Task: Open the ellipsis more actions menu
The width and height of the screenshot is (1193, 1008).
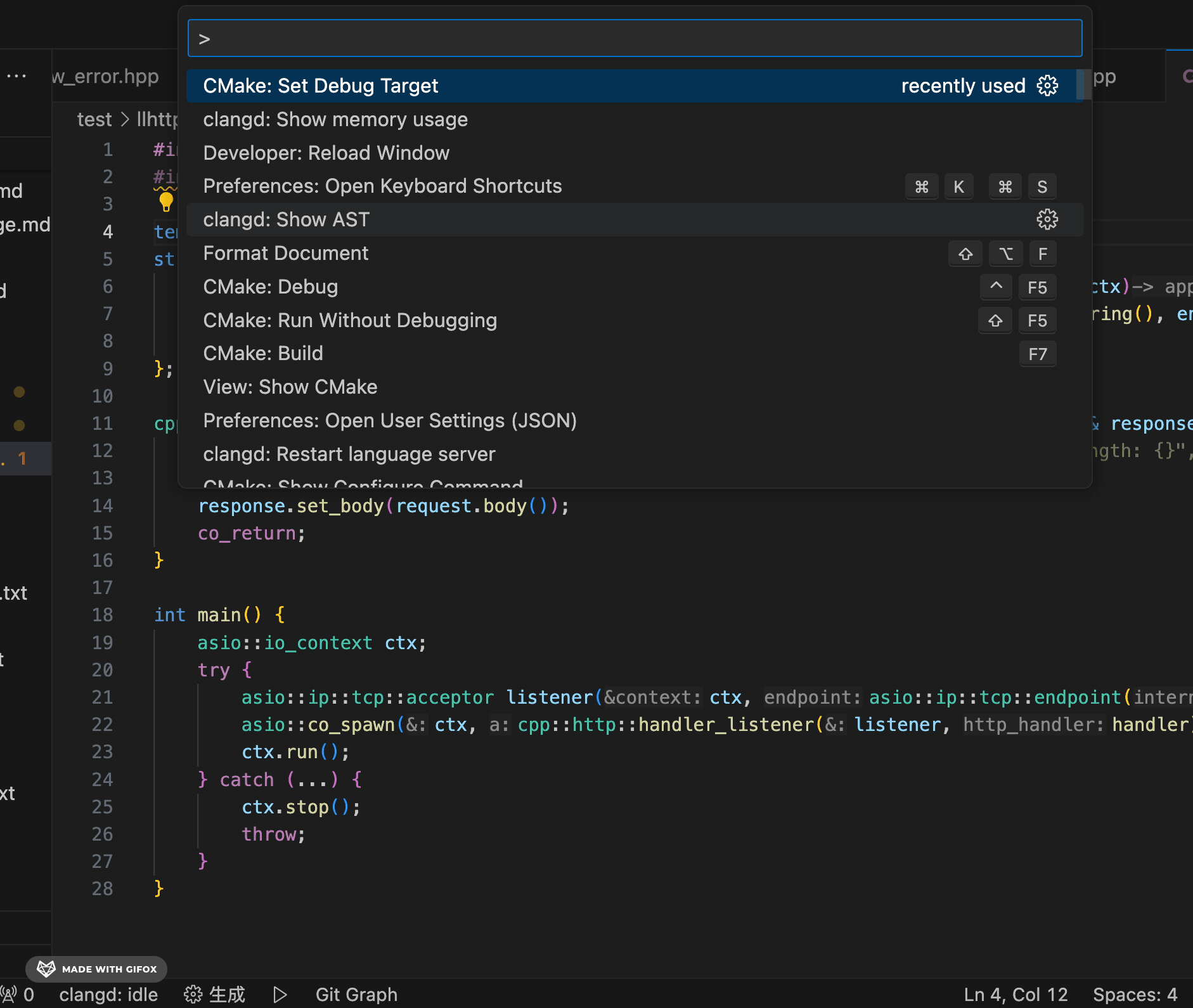Action: click(x=16, y=76)
